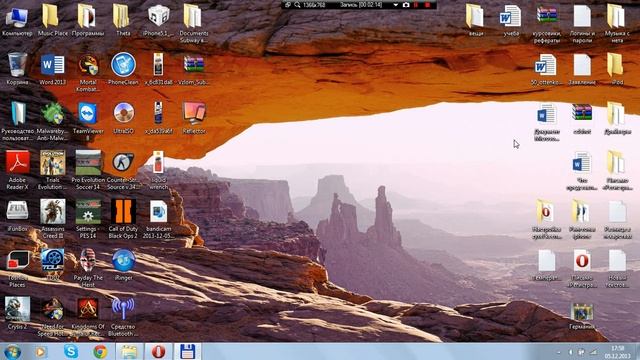Open the Theta folder icon
The width and height of the screenshot is (640, 360).
pyautogui.click(x=123, y=20)
